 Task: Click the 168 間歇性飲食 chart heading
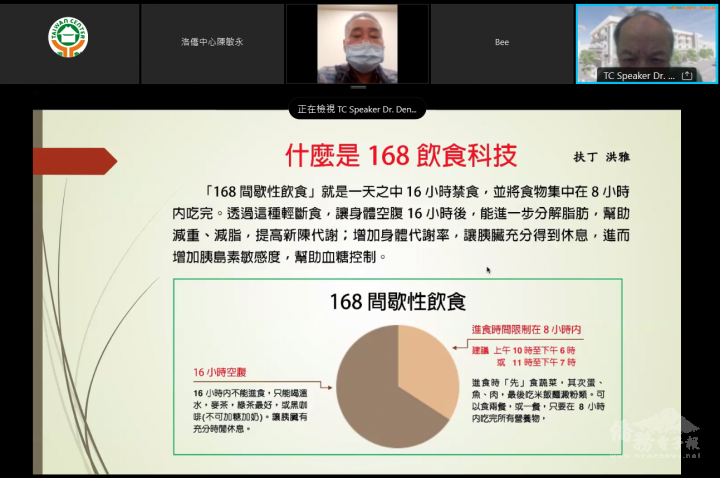pos(398,300)
